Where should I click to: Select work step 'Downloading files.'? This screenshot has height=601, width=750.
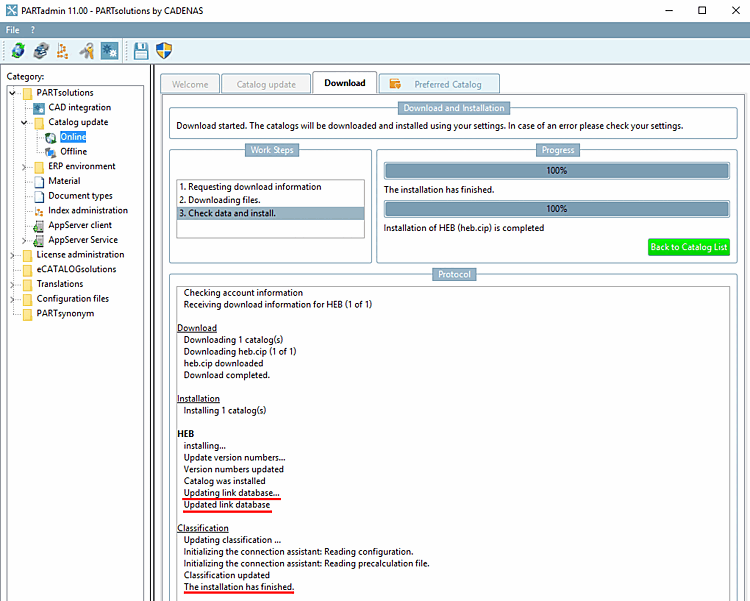click(x=270, y=200)
